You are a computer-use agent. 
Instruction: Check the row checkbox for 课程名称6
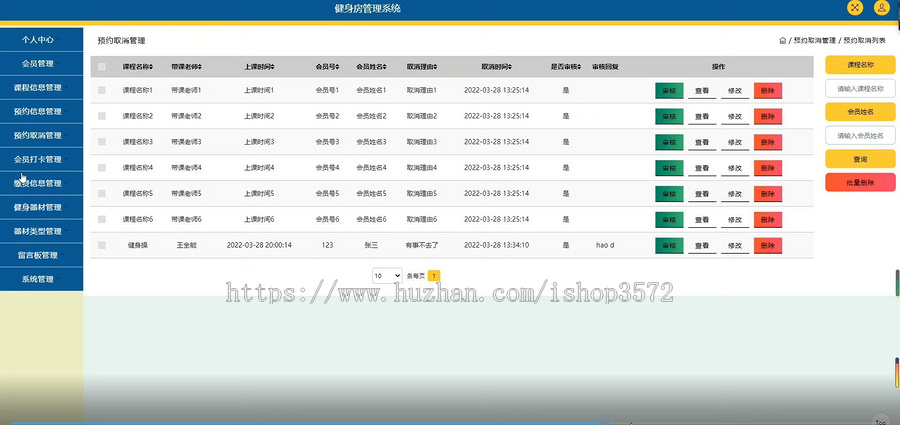pyautogui.click(x=102, y=219)
